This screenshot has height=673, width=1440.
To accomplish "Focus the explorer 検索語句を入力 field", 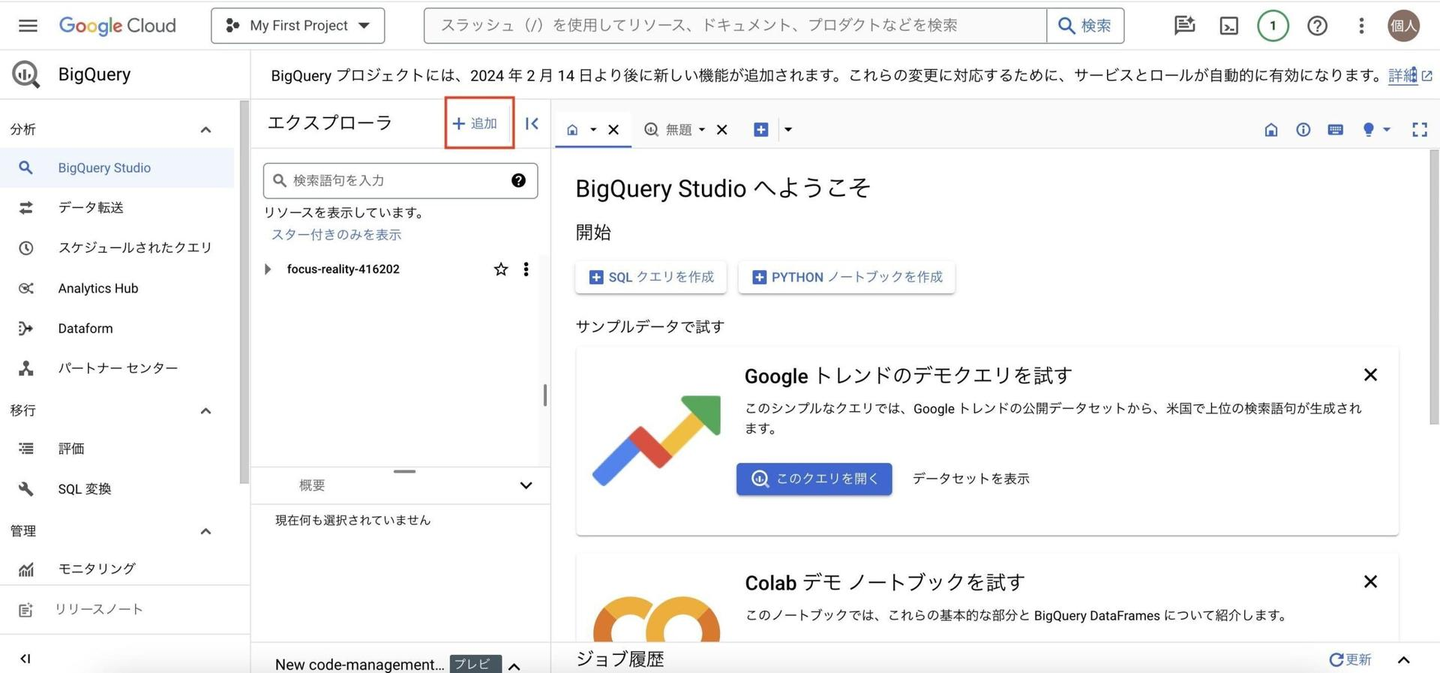I will pos(400,180).
